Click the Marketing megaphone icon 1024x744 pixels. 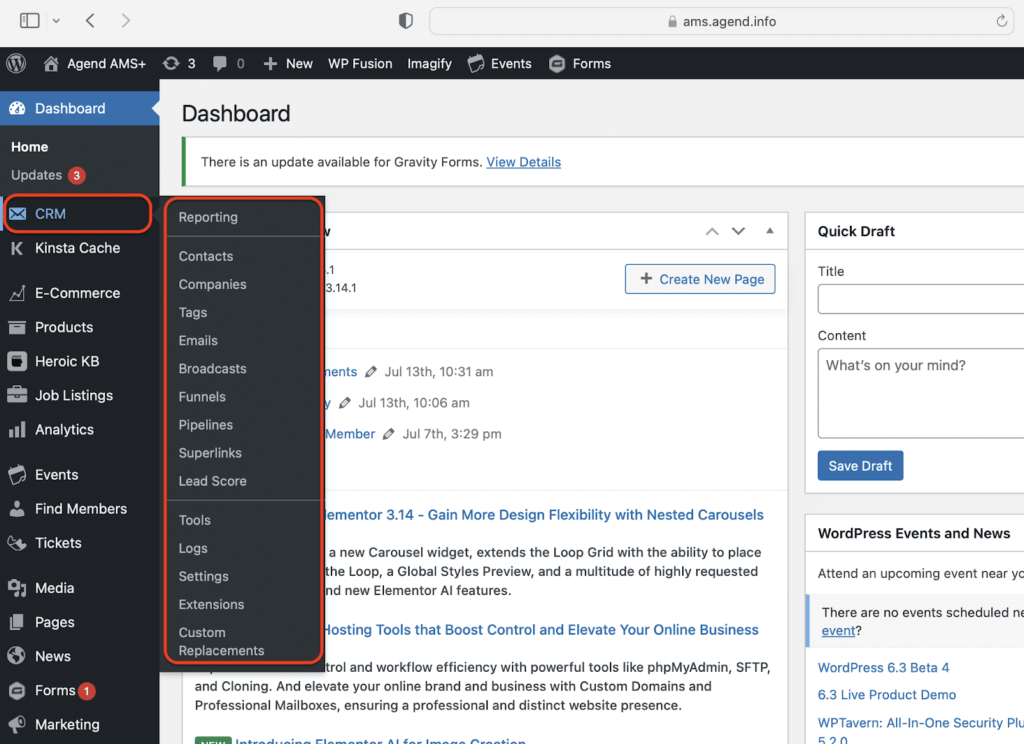(x=18, y=724)
